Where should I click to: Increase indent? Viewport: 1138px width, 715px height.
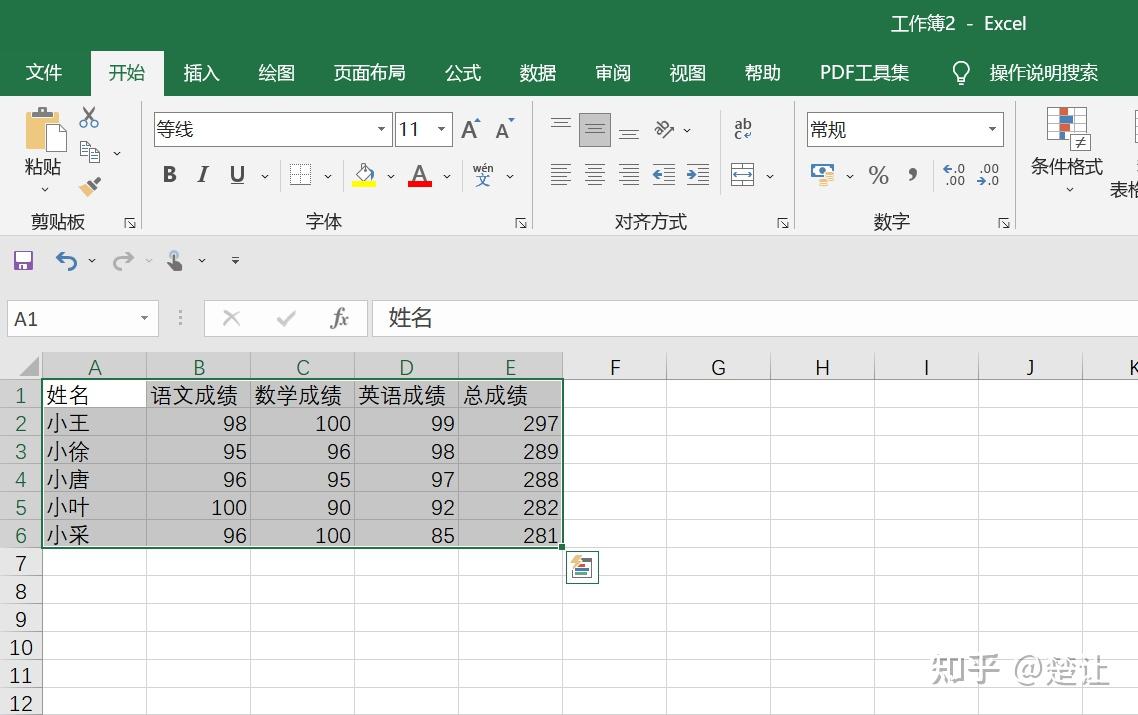(x=697, y=175)
